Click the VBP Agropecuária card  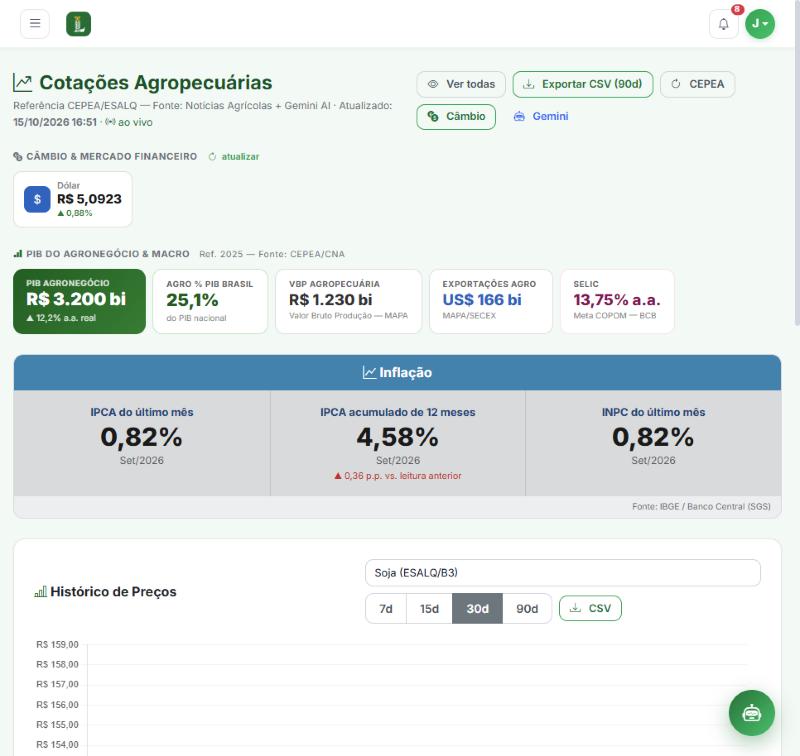tap(348, 301)
